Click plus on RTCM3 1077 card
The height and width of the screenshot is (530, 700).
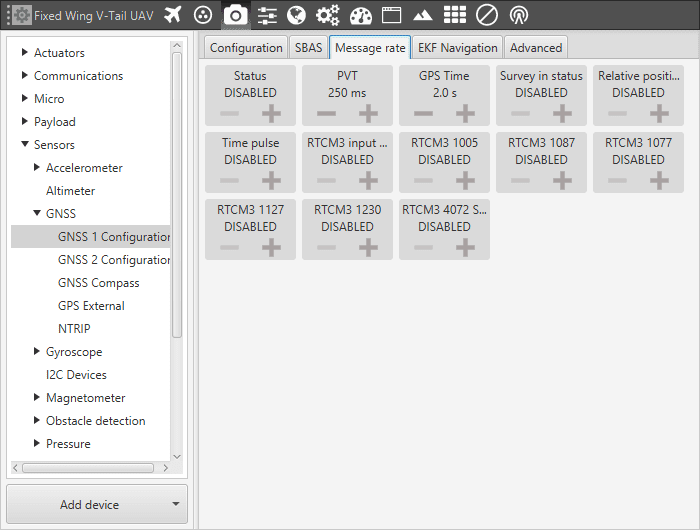pyautogui.click(x=659, y=180)
